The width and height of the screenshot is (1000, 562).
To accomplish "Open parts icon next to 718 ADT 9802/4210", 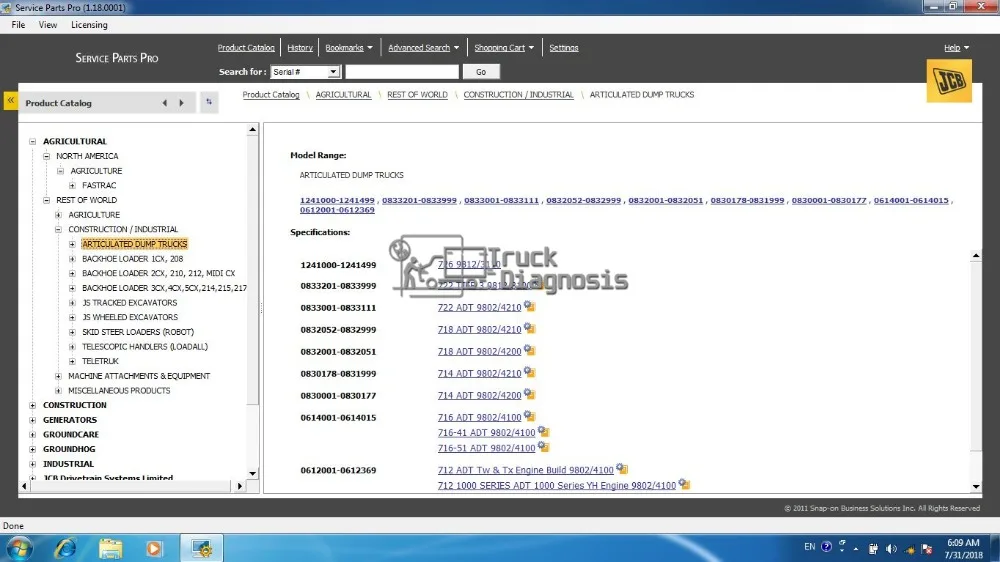I will 529,329.
